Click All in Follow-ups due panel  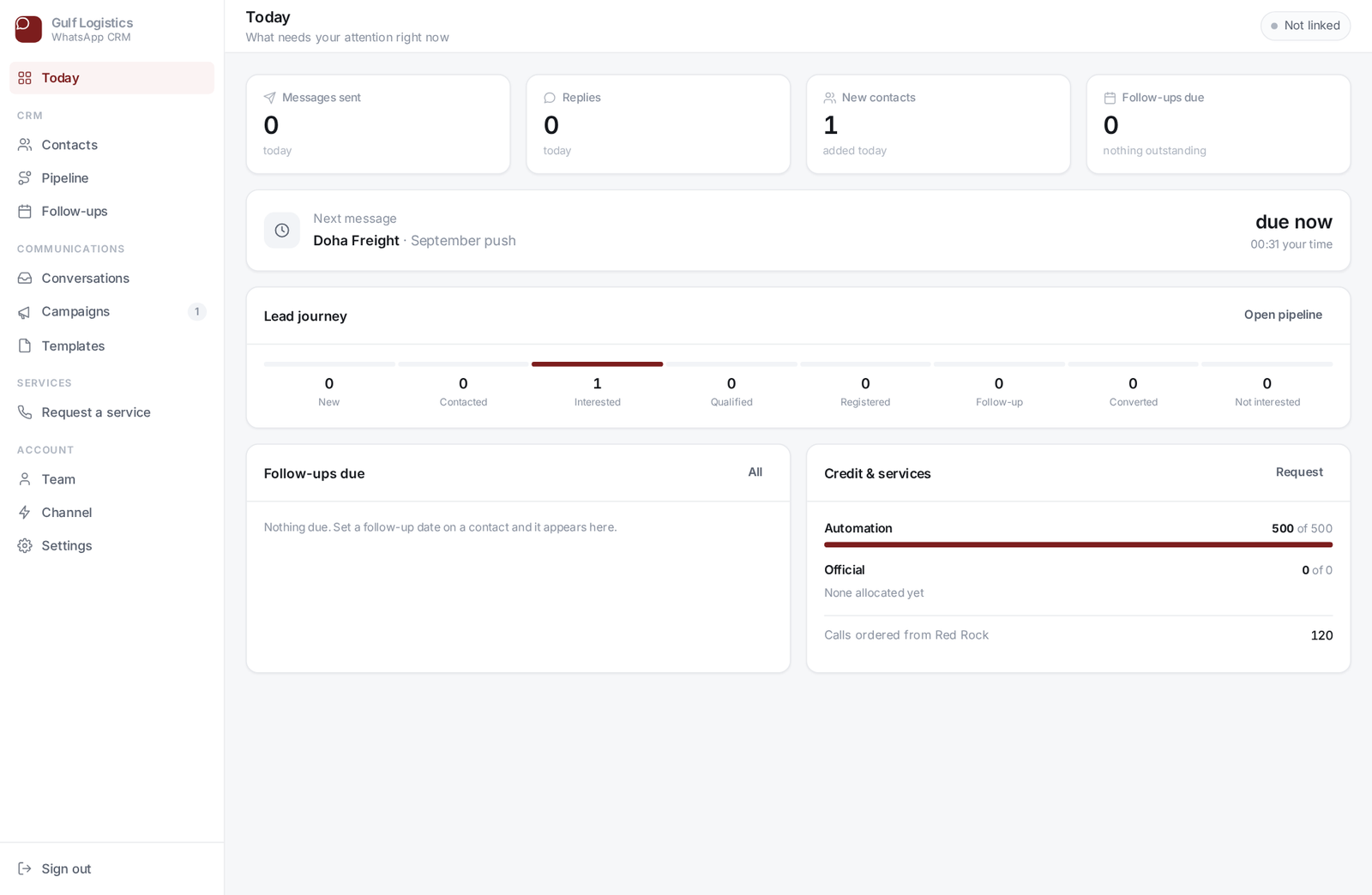click(x=755, y=472)
